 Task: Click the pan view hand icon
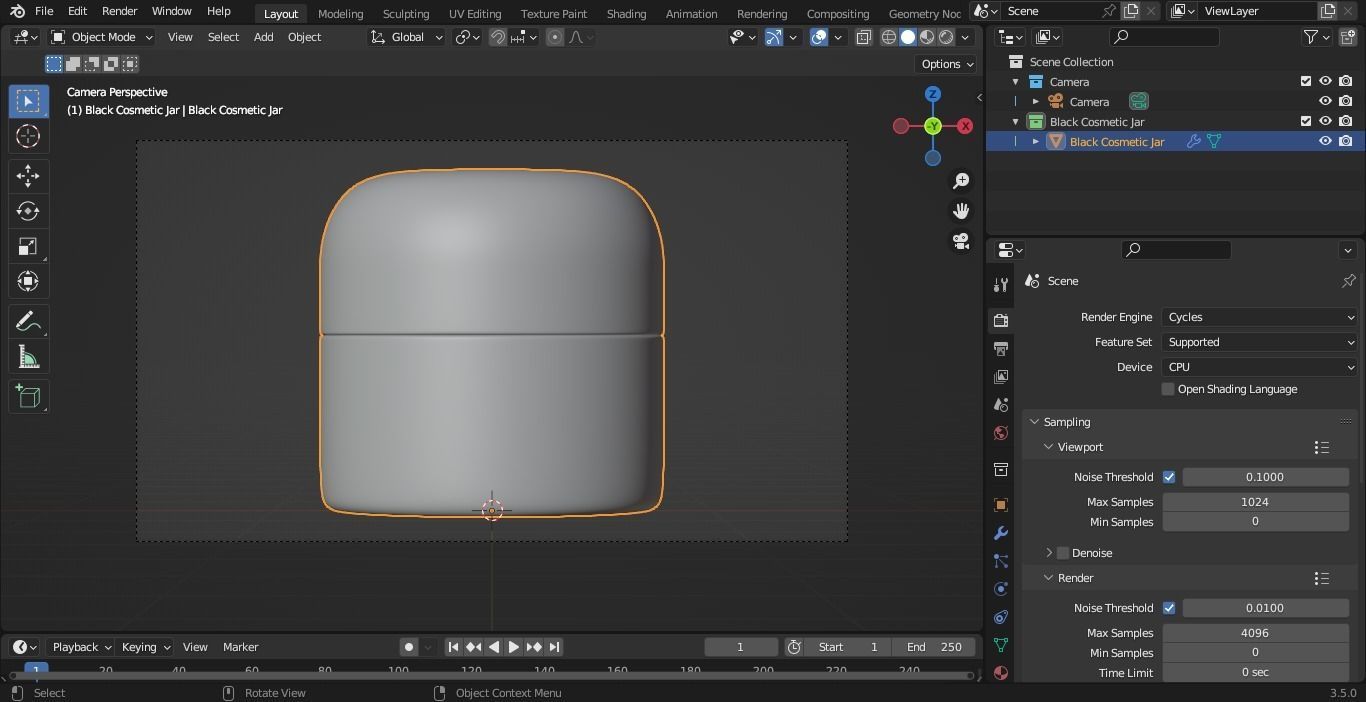click(x=961, y=211)
